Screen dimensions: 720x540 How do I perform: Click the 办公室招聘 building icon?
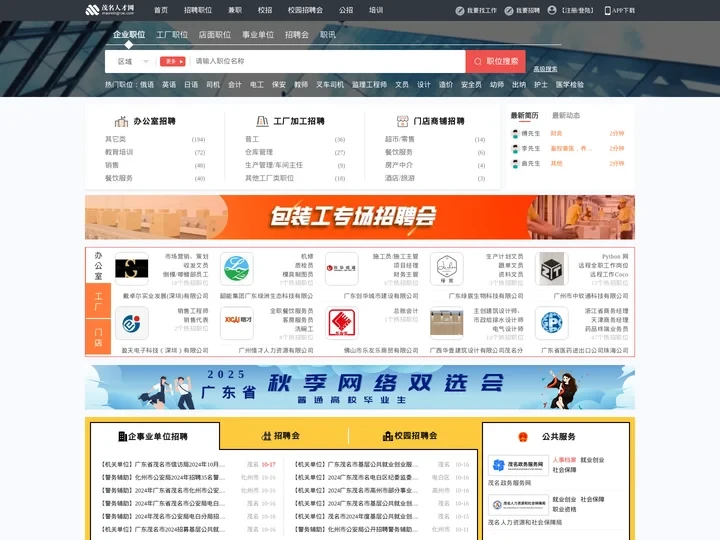pyautogui.click(x=121, y=121)
